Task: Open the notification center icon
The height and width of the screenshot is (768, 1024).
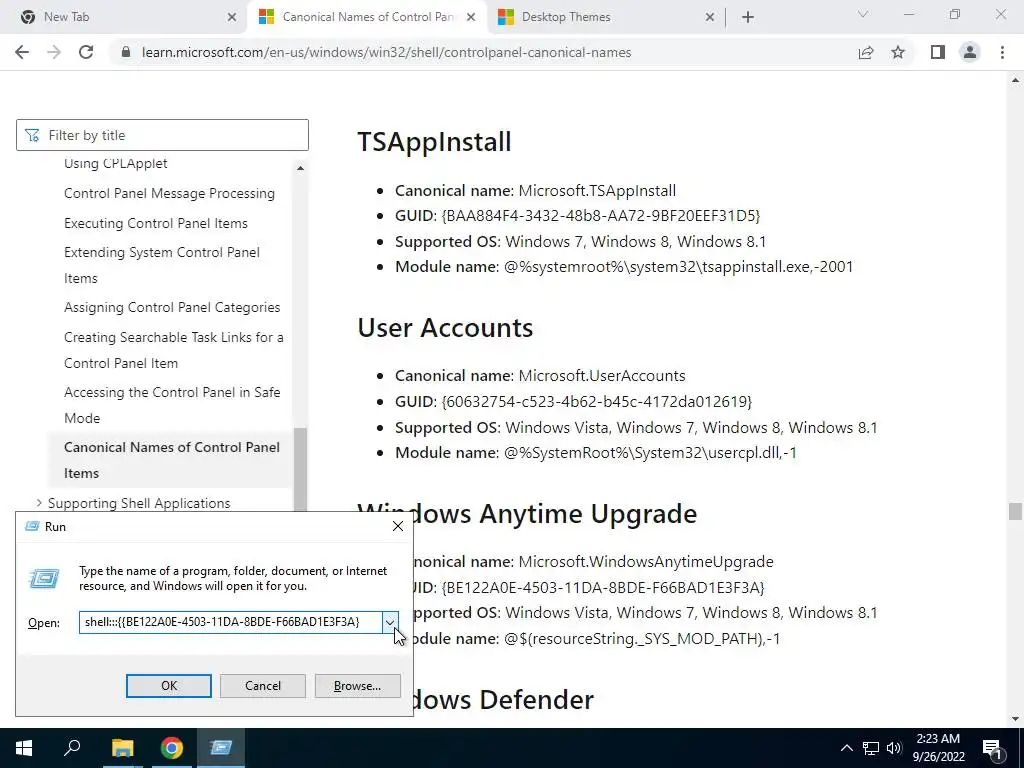Action: click(993, 749)
